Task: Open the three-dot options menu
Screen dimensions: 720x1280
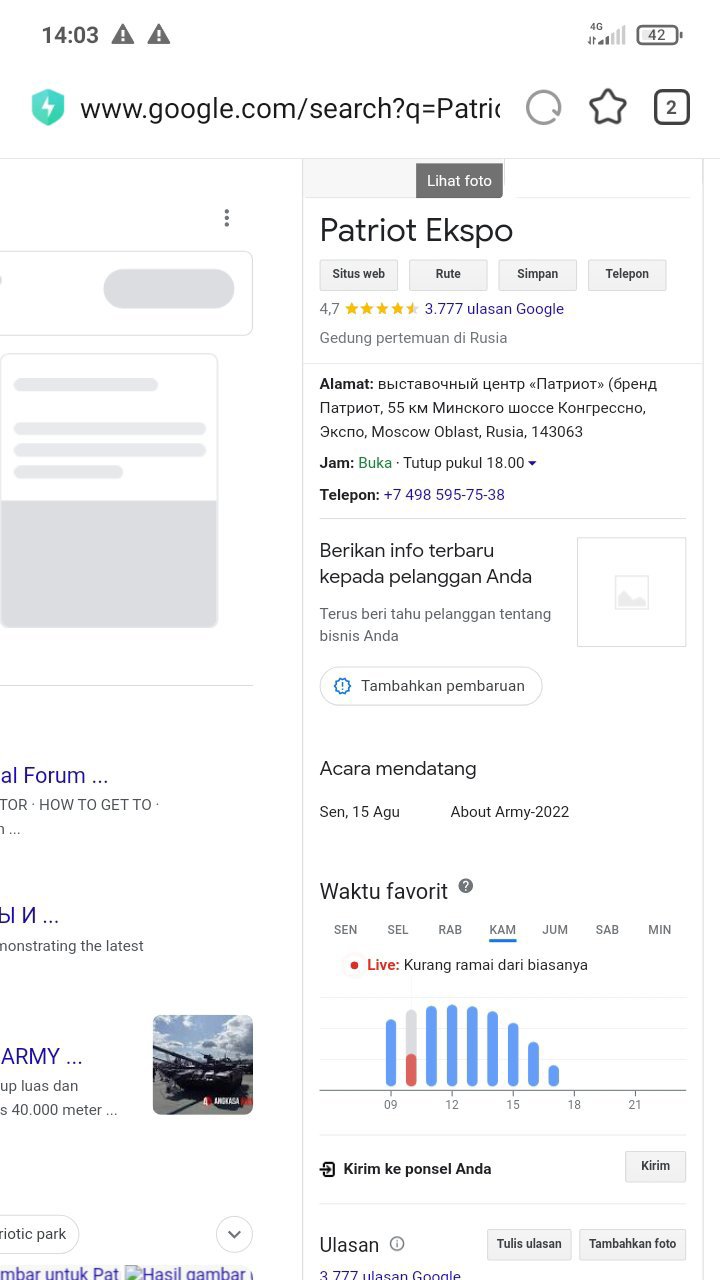Action: [x=227, y=218]
